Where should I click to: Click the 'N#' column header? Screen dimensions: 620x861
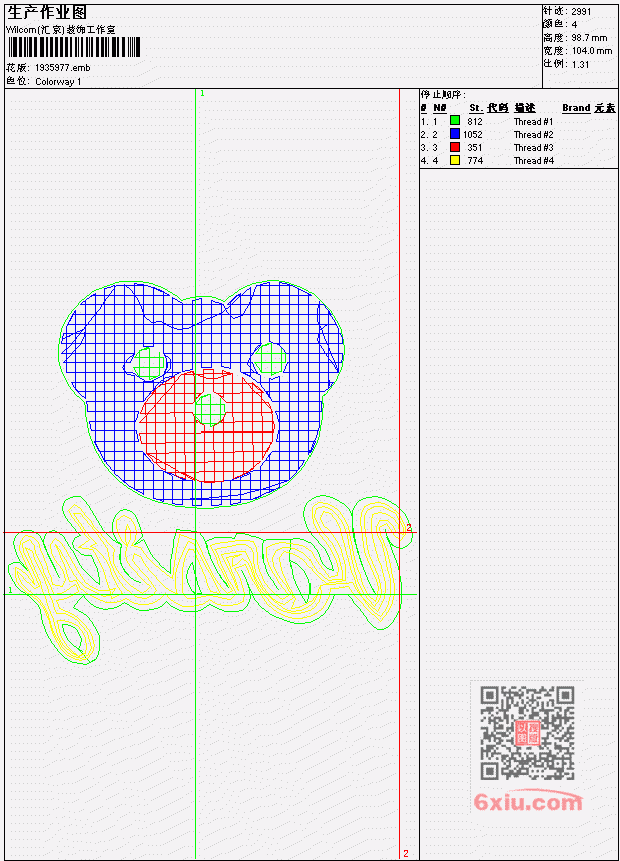coord(439,108)
